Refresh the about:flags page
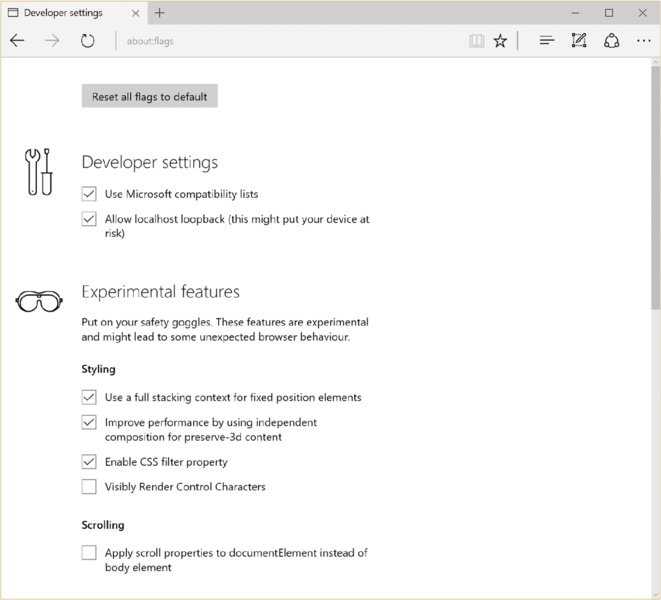The width and height of the screenshot is (661, 600). (87, 41)
